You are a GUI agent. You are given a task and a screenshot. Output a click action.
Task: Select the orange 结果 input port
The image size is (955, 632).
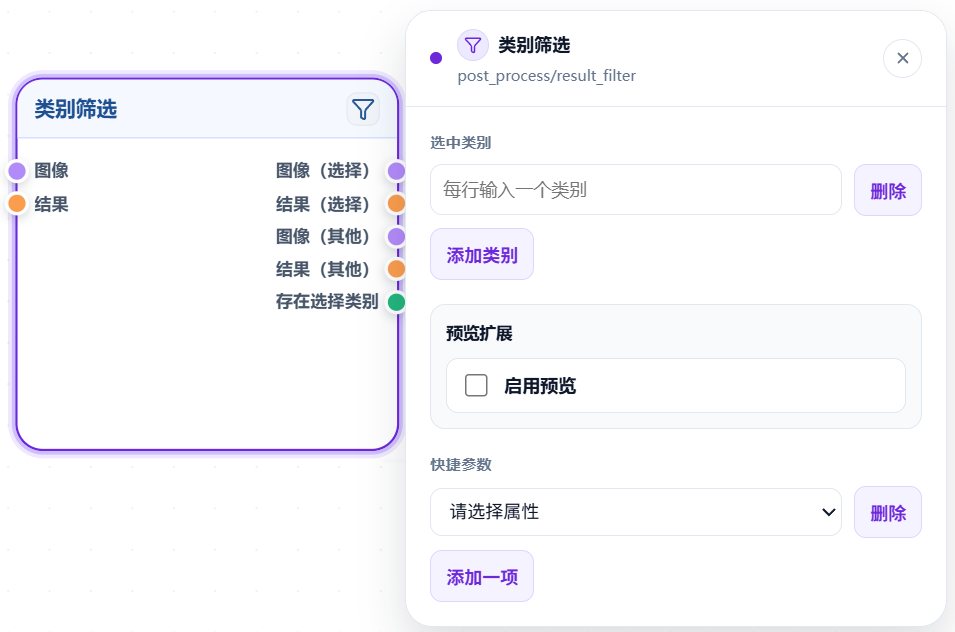tap(17, 203)
